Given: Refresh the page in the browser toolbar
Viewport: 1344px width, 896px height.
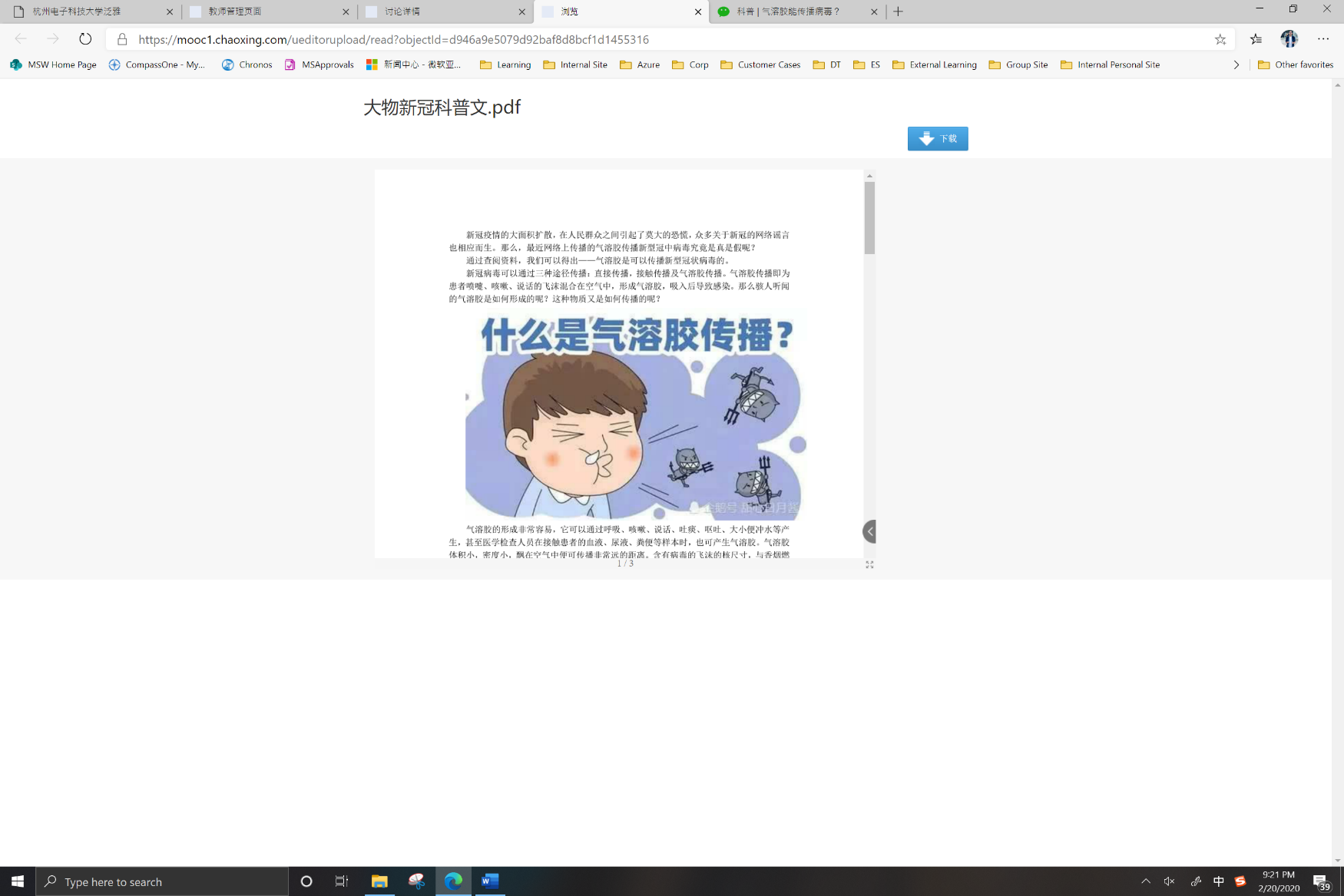Looking at the screenshot, I should coord(85,39).
